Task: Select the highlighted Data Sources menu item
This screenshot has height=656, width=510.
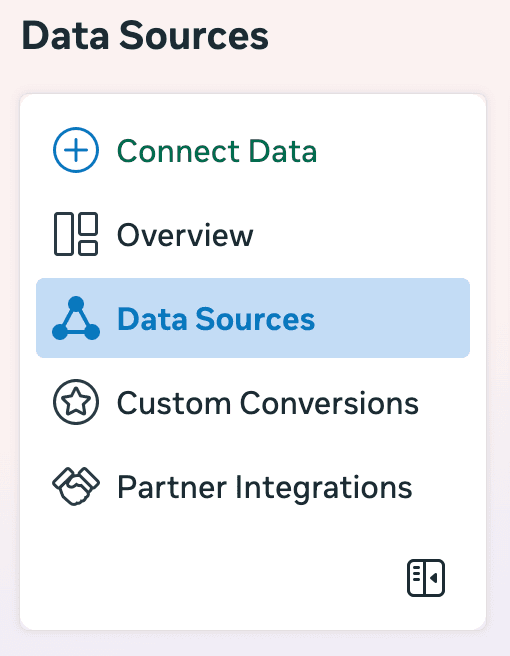Action: coord(253,318)
